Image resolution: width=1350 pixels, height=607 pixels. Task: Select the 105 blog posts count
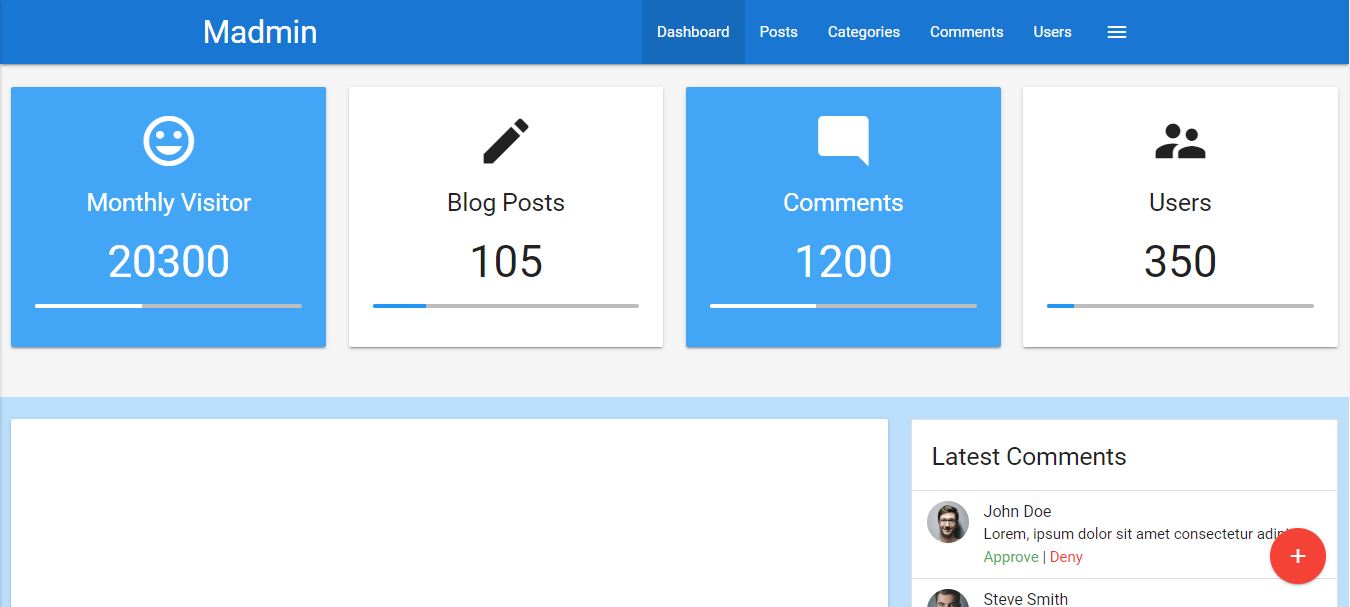(x=506, y=262)
